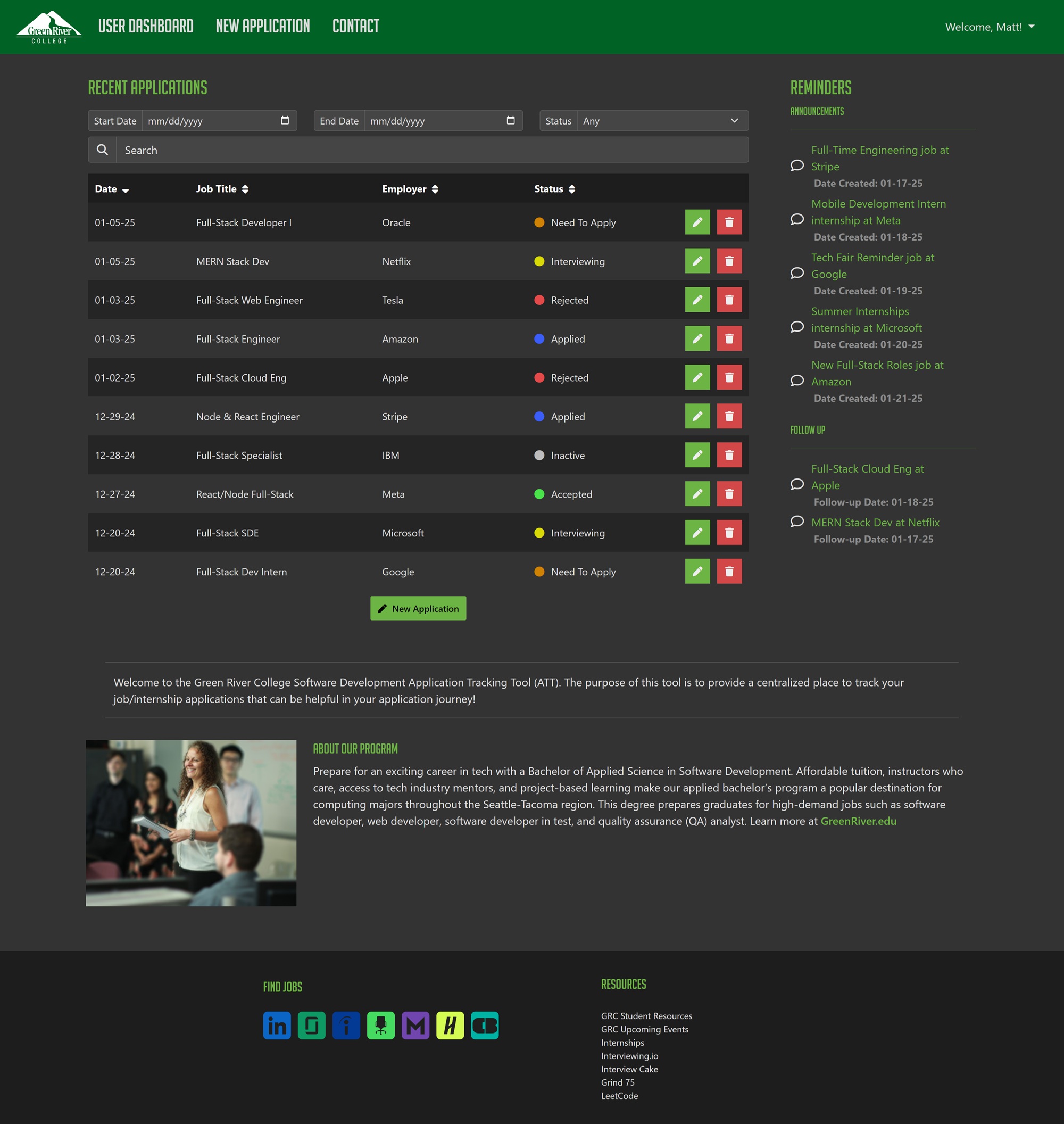This screenshot has height=1124, width=1064.
Task: Edit the Google Full-Stack Dev Intern application
Action: coord(697,572)
